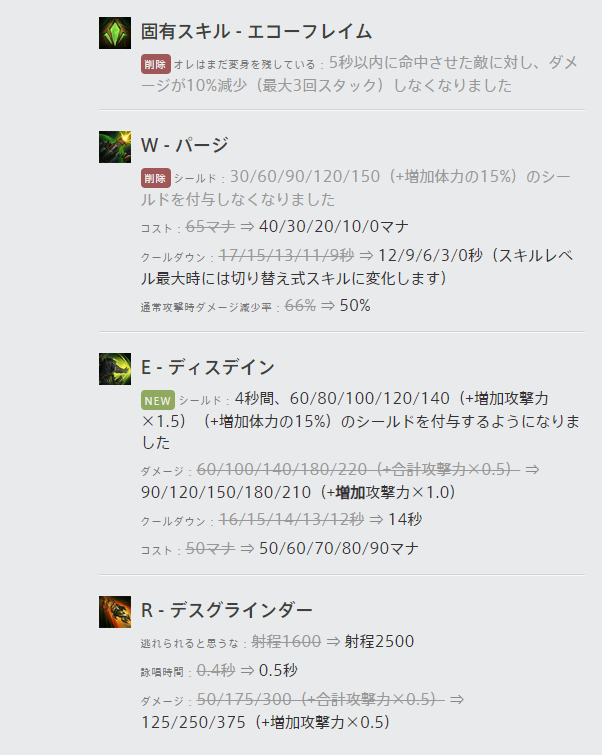This screenshot has width=602, height=755.
Task: Click the 50% damage reduction value
Action: pyautogui.click(x=355, y=305)
